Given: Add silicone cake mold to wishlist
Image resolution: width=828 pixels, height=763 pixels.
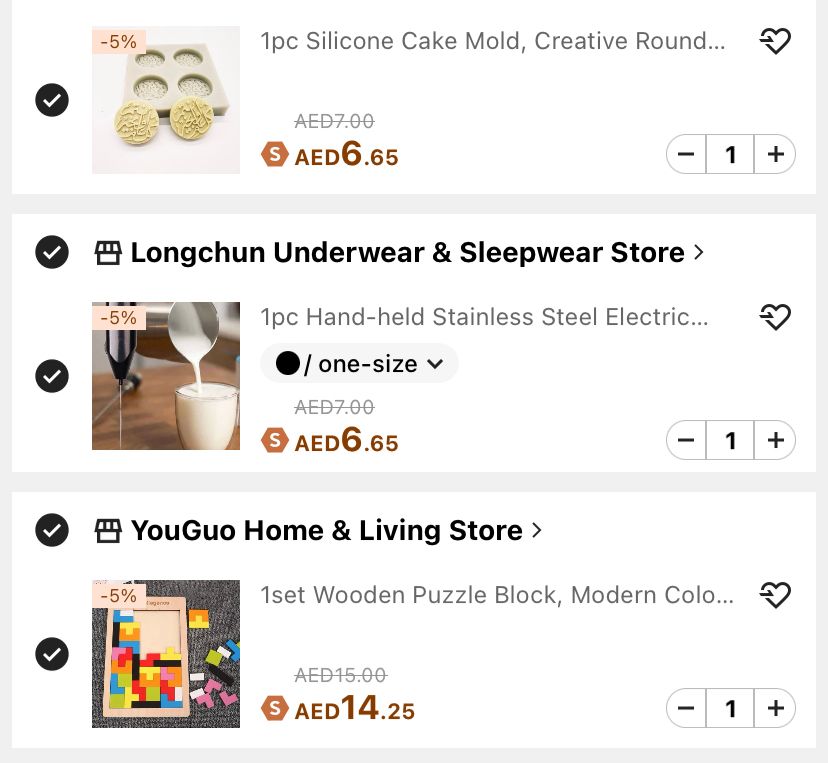Looking at the screenshot, I should pos(775,41).
